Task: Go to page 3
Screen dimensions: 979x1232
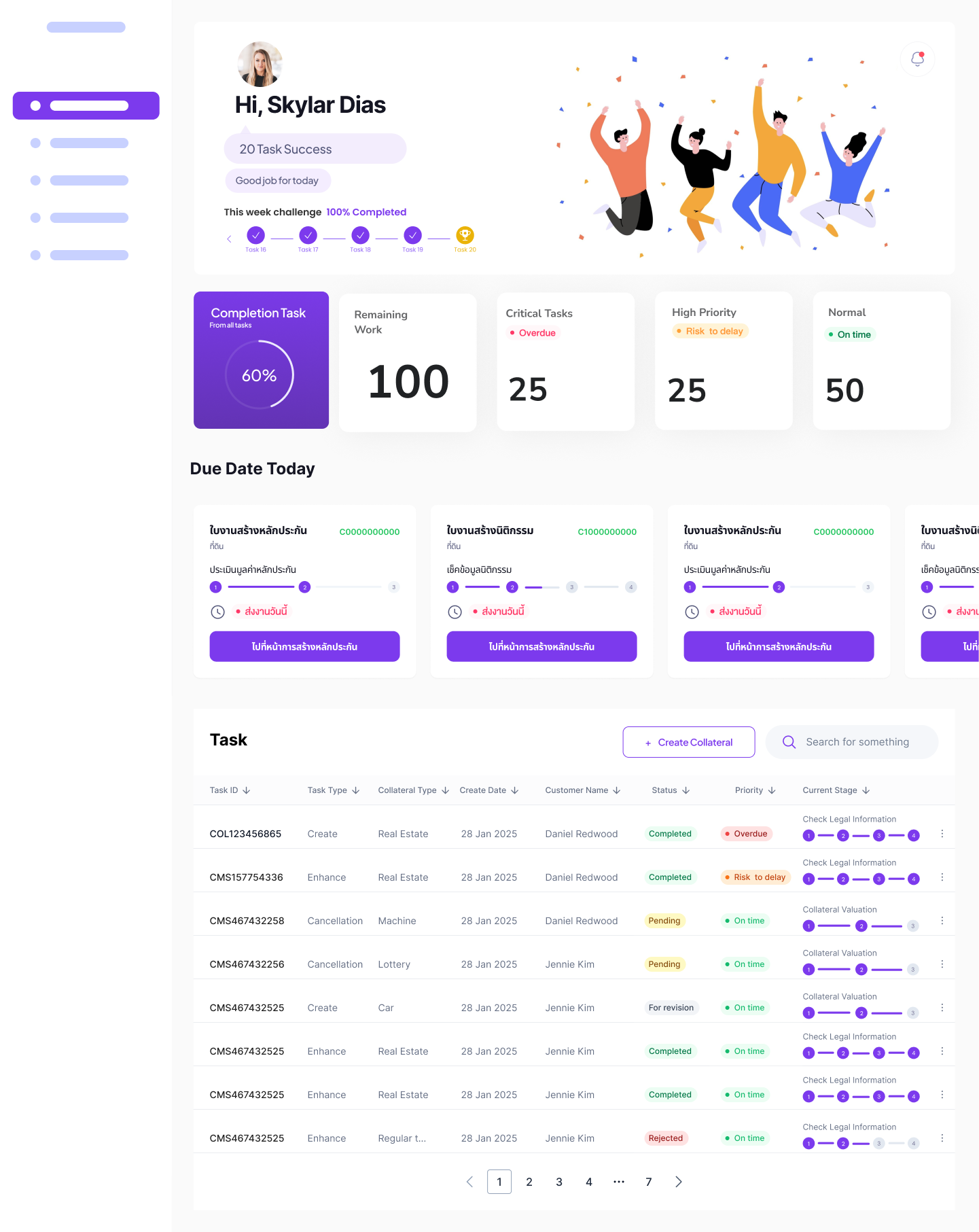Action: 559,1182
